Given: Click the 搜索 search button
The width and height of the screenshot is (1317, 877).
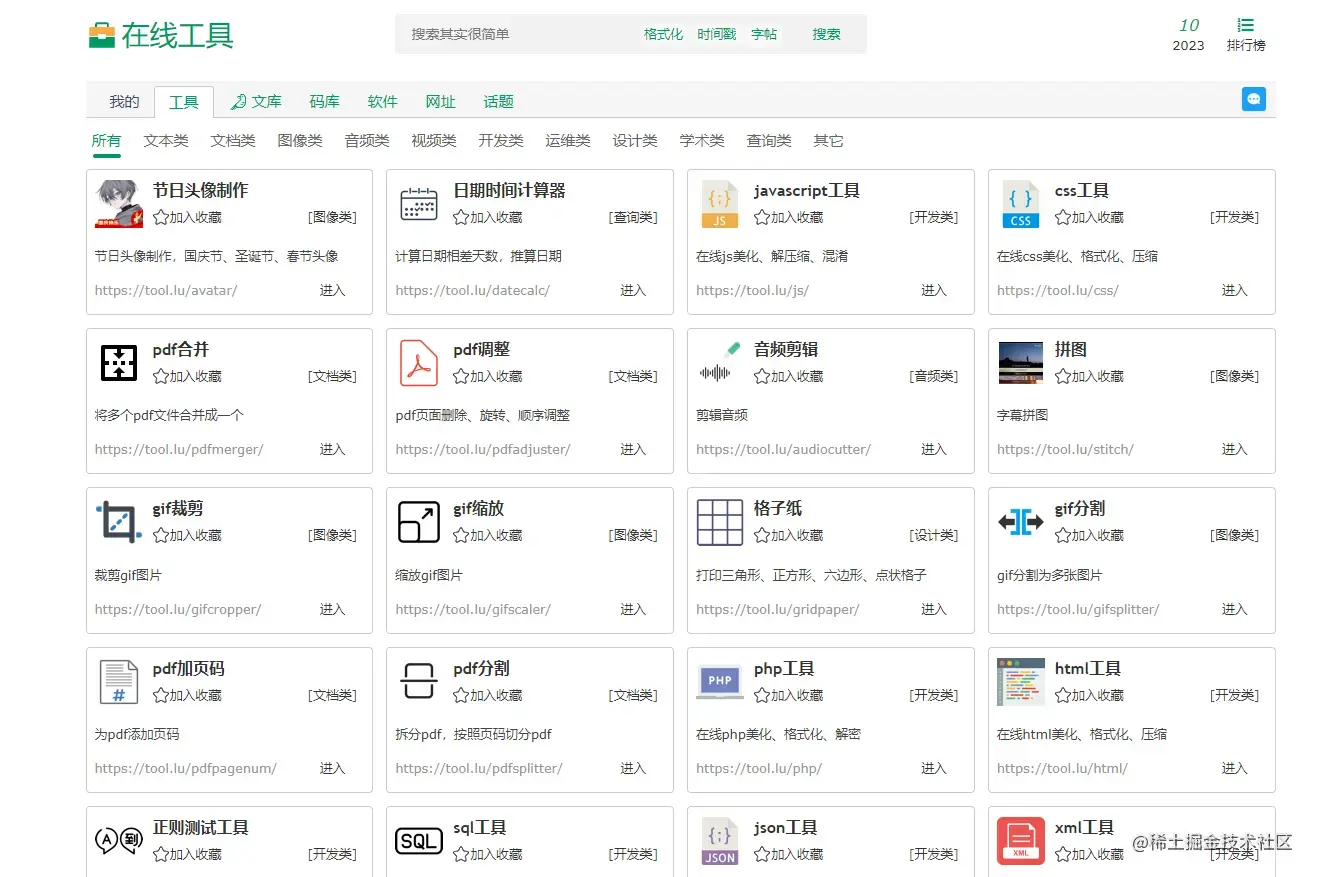Looking at the screenshot, I should [x=826, y=34].
